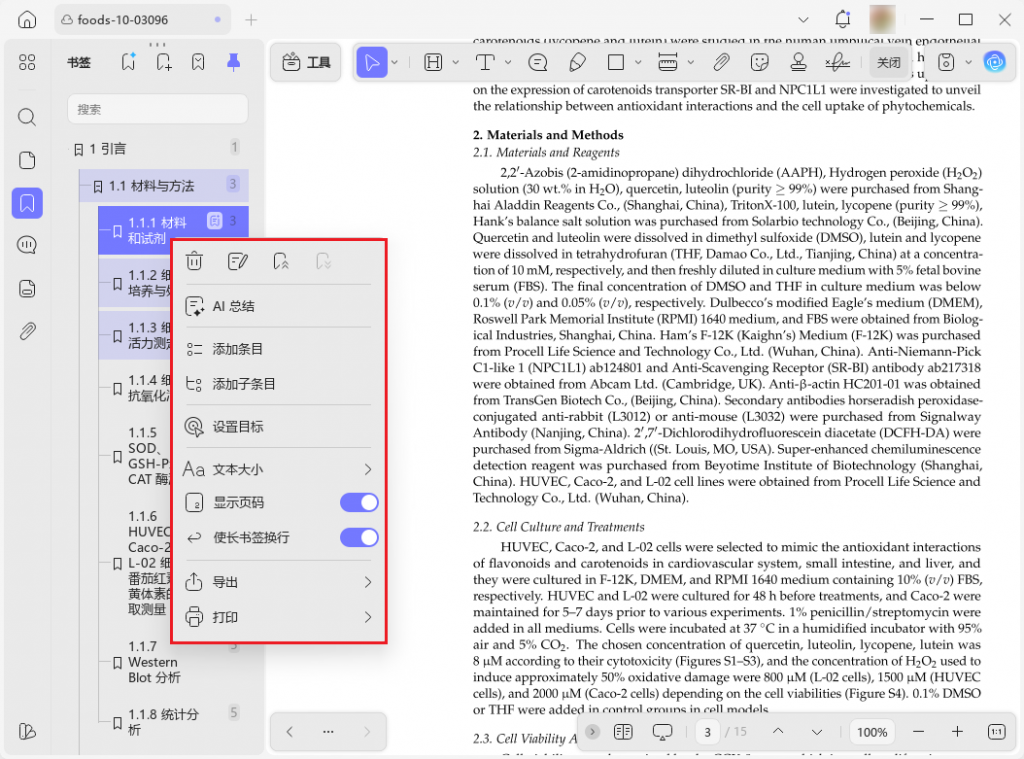Click the comment bubble tool in toolbar
Image resolution: width=1024 pixels, height=759 pixels.
538,62
